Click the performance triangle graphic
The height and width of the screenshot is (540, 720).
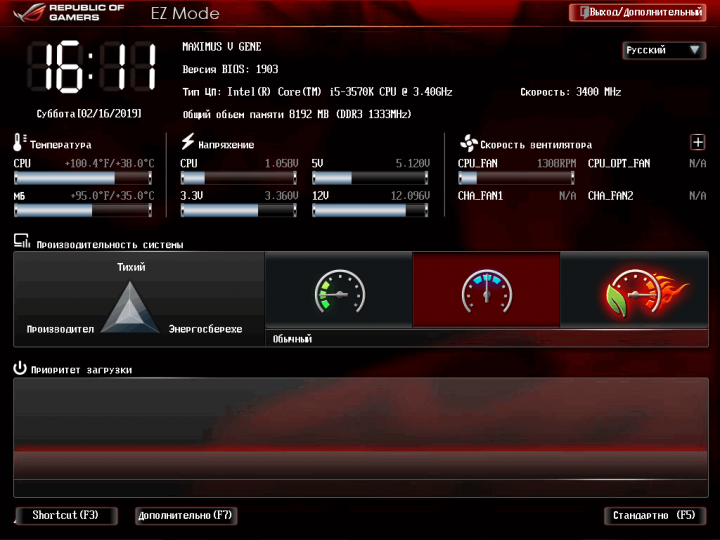point(130,307)
